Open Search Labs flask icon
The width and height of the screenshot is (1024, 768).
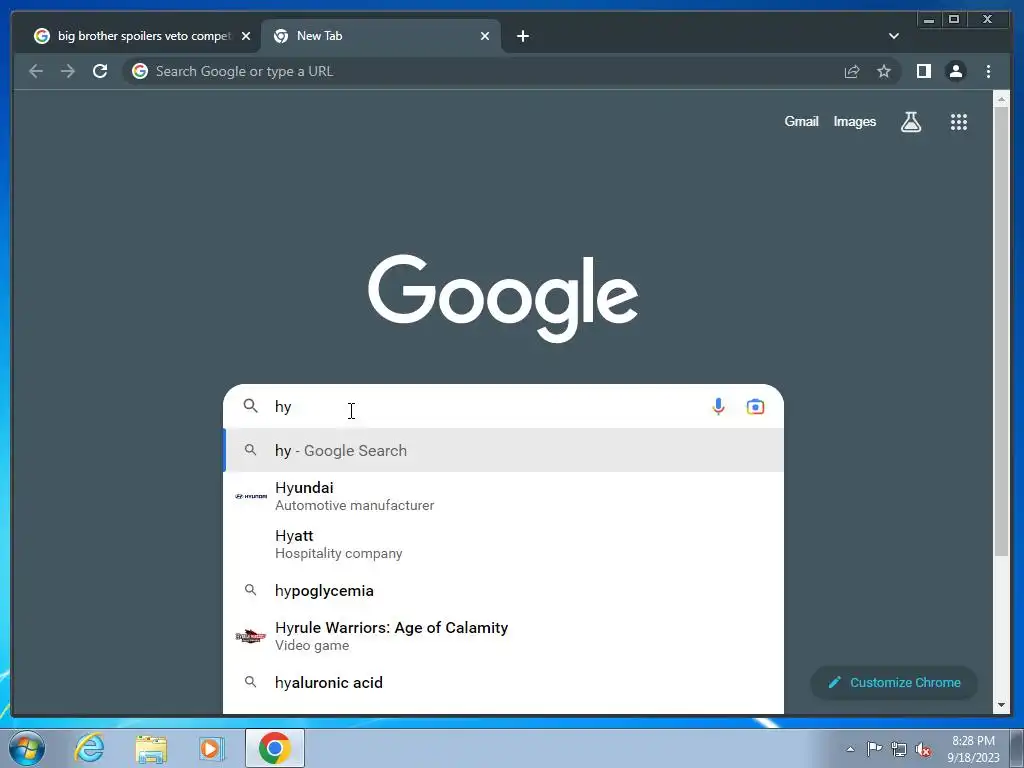911,121
